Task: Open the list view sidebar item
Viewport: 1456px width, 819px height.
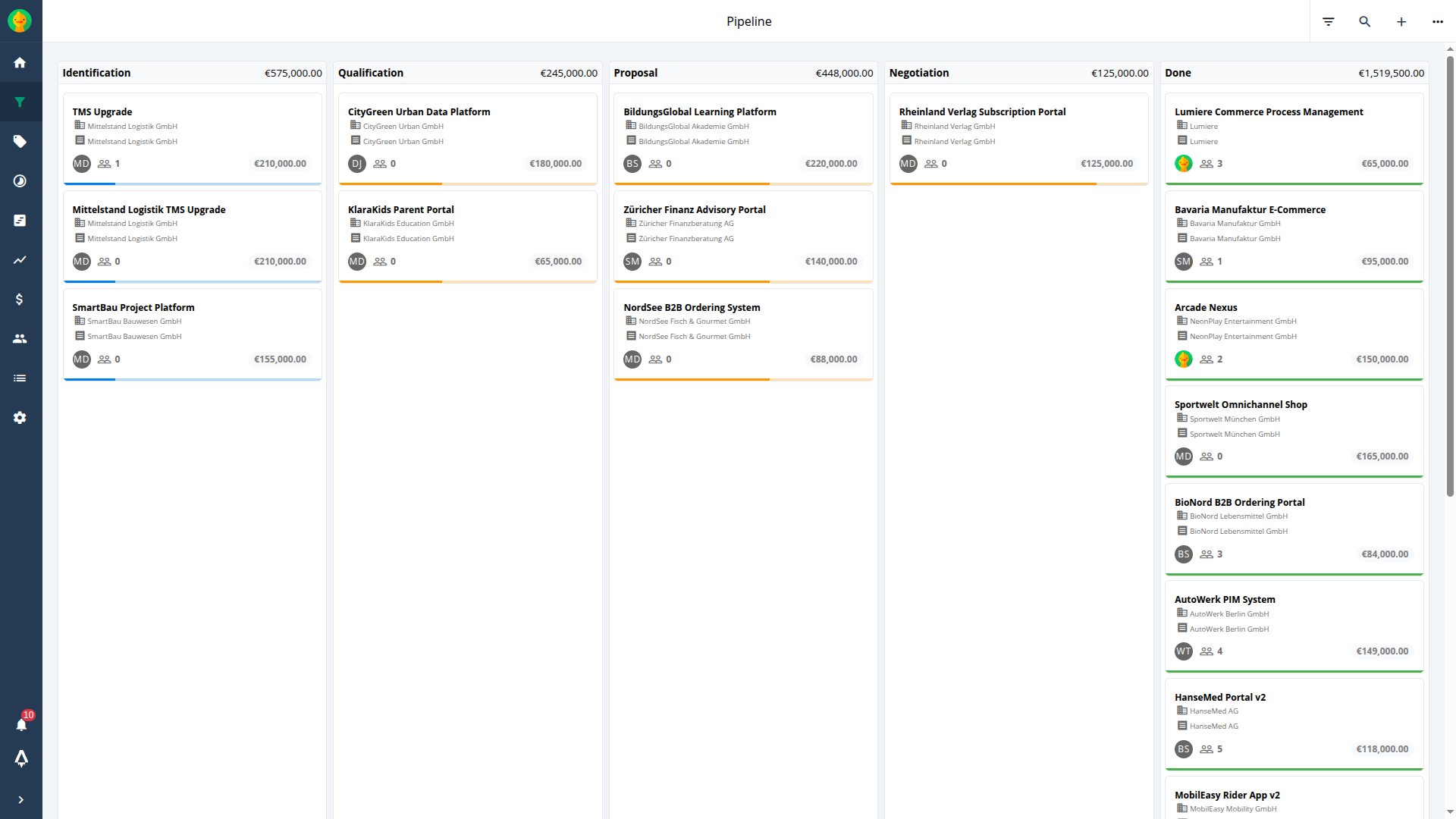Action: (x=20, y=378)
